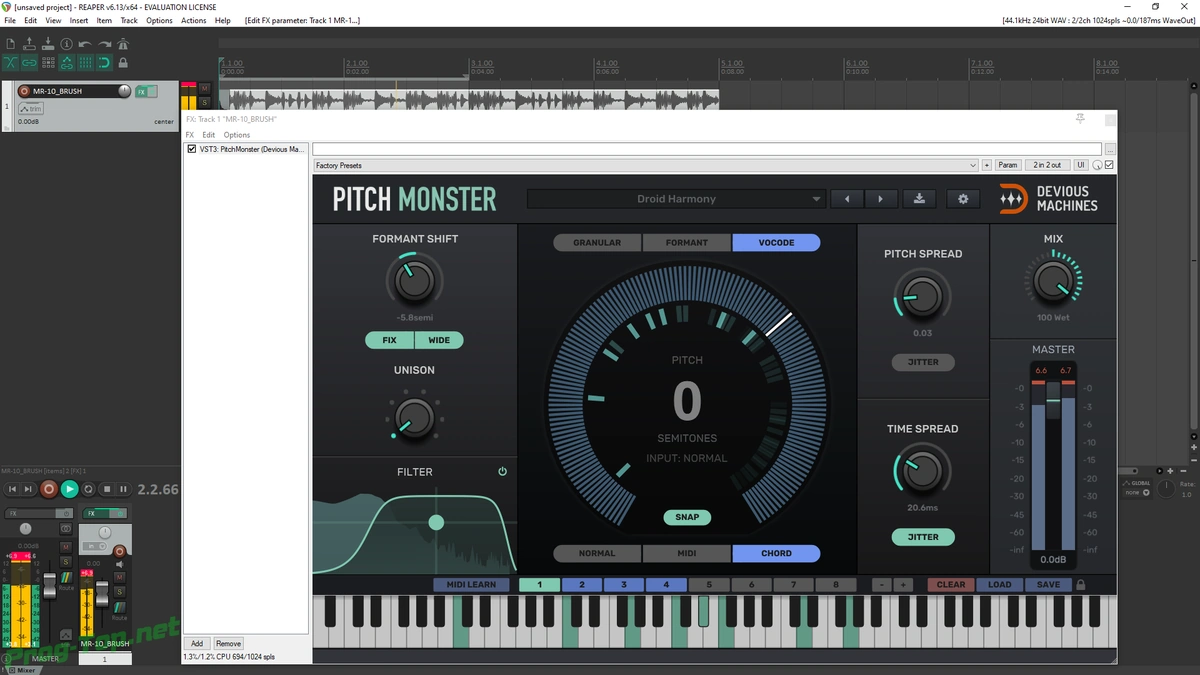Expand the Factory Presets dropdown
This screenshot has height=675, width=1200.
pyautogui.click(x=646, y=165)
